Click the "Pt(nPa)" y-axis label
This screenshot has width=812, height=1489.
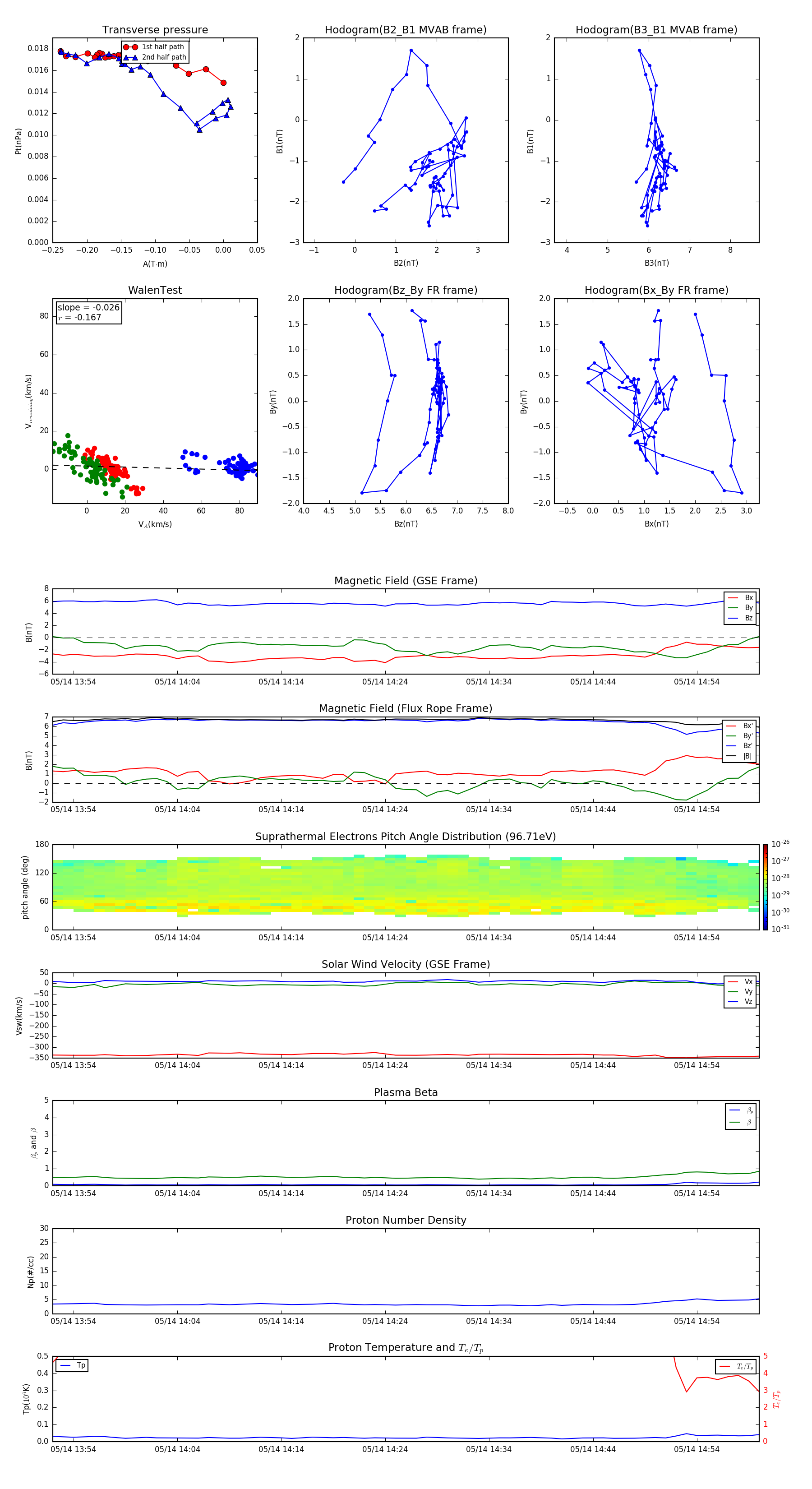[18, 141]
